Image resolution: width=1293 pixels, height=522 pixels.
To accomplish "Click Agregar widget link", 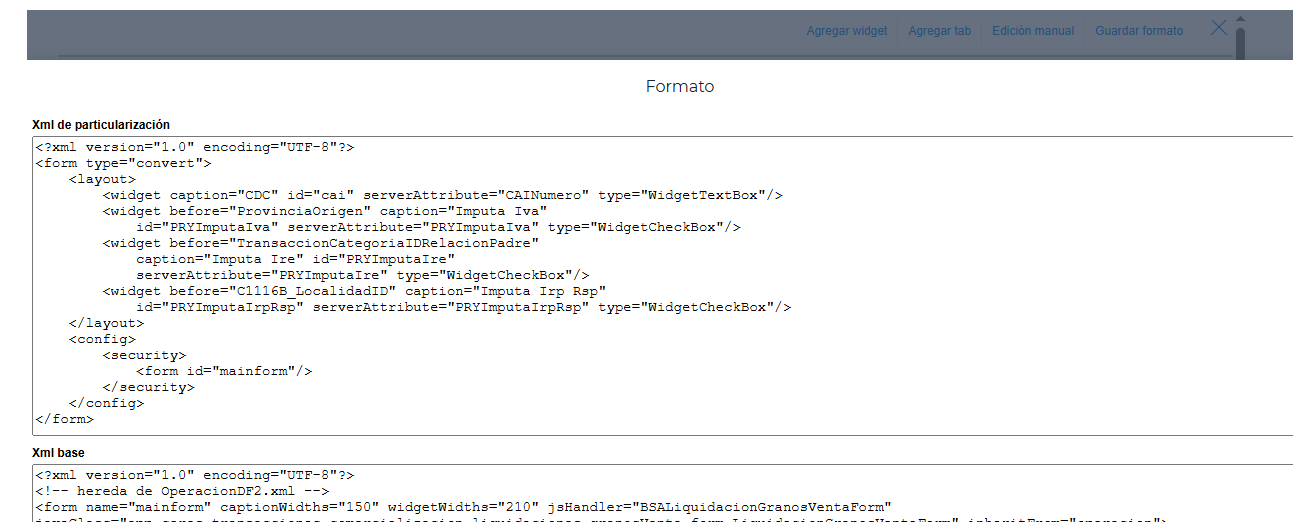I will click(x=847, y=31).
